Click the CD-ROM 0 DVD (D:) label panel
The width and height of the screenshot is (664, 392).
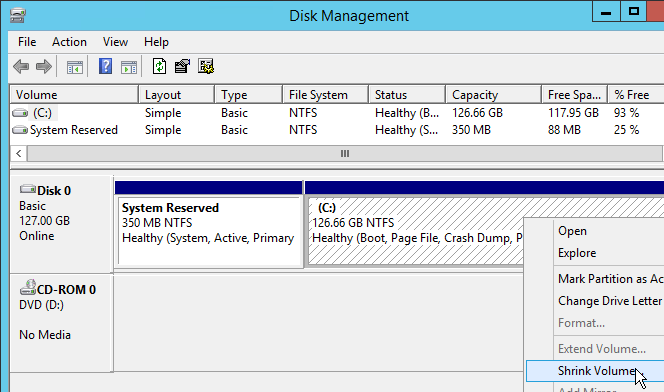tap(62, 323)
